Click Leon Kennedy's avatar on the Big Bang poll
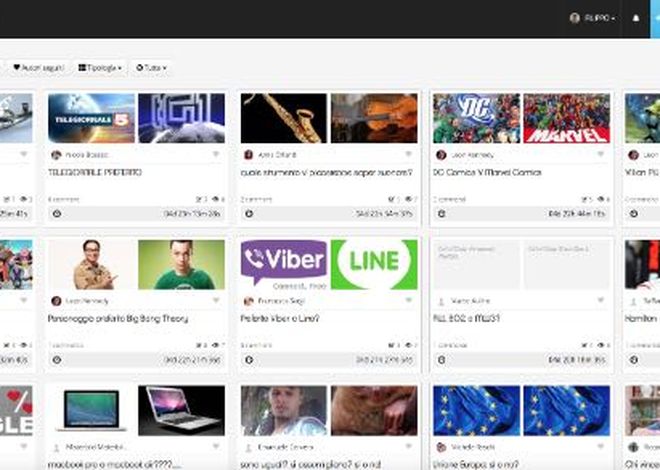This screenshot has height=470, width=660. click(56, 301)
